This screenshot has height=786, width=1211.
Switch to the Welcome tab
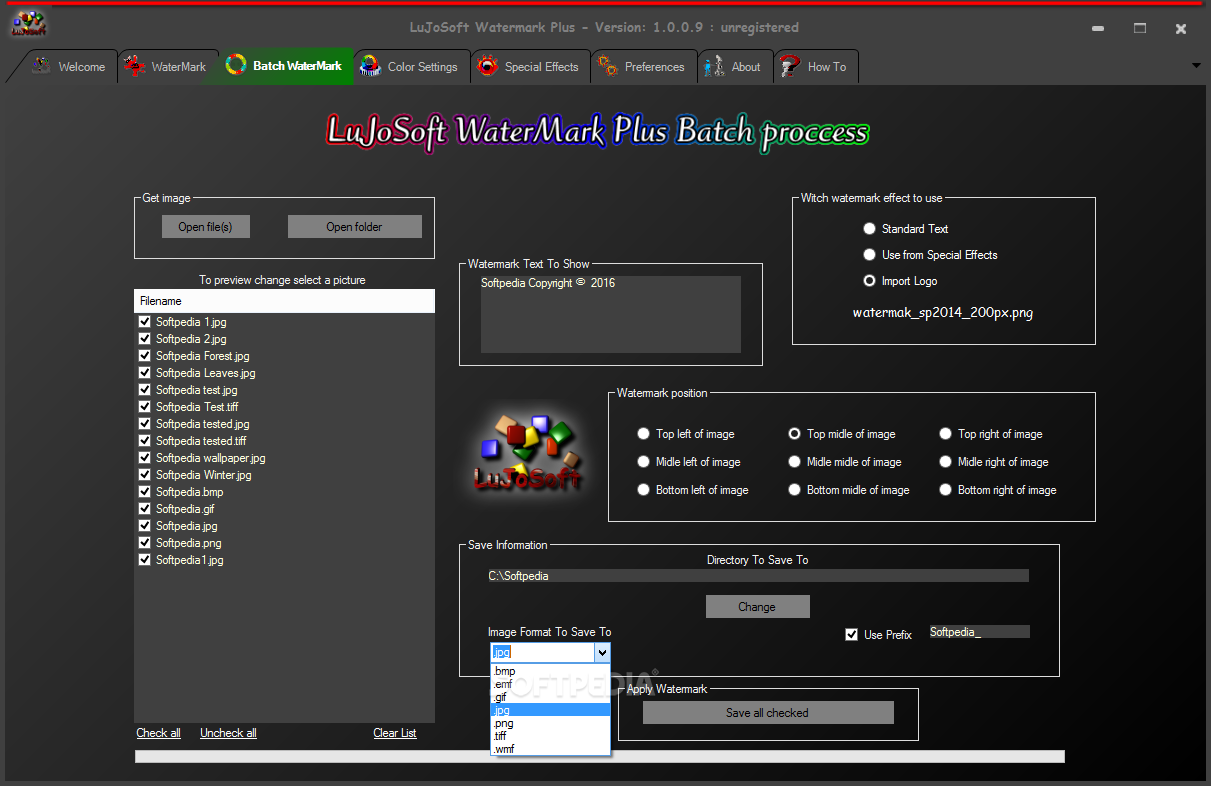[x=69, y=67]
